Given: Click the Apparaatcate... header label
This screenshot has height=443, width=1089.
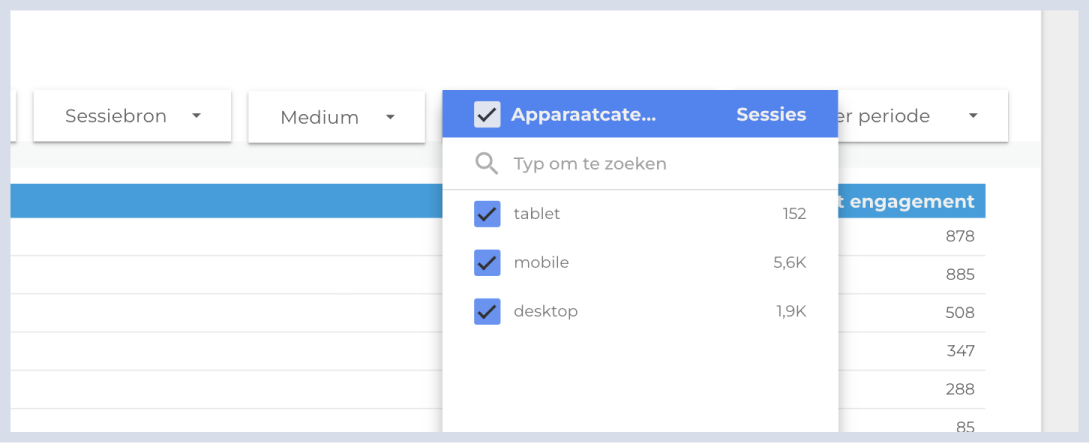Looking at the screenshot, I should (583, 115).
